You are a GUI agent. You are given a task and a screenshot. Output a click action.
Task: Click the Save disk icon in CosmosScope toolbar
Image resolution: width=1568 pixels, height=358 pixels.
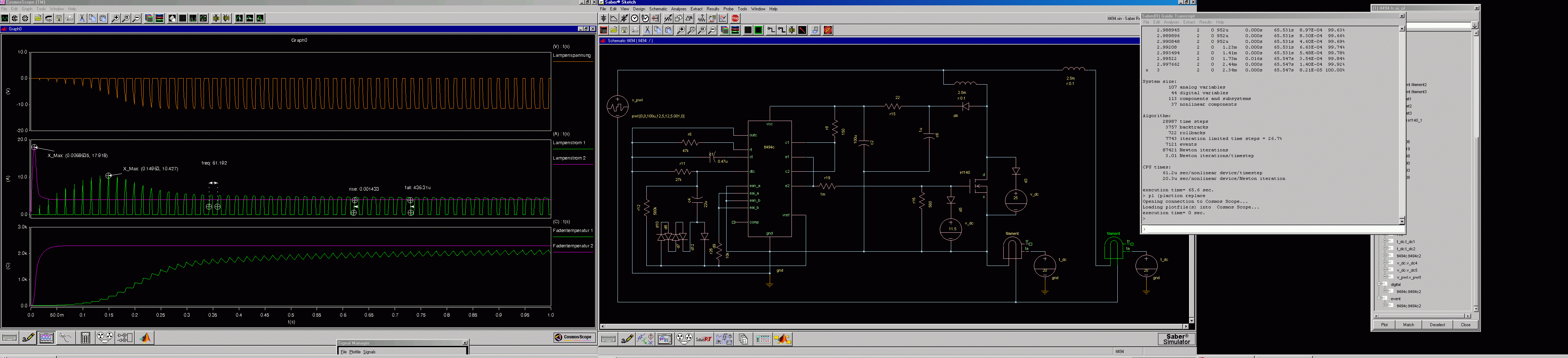click(x=59, y=18)
